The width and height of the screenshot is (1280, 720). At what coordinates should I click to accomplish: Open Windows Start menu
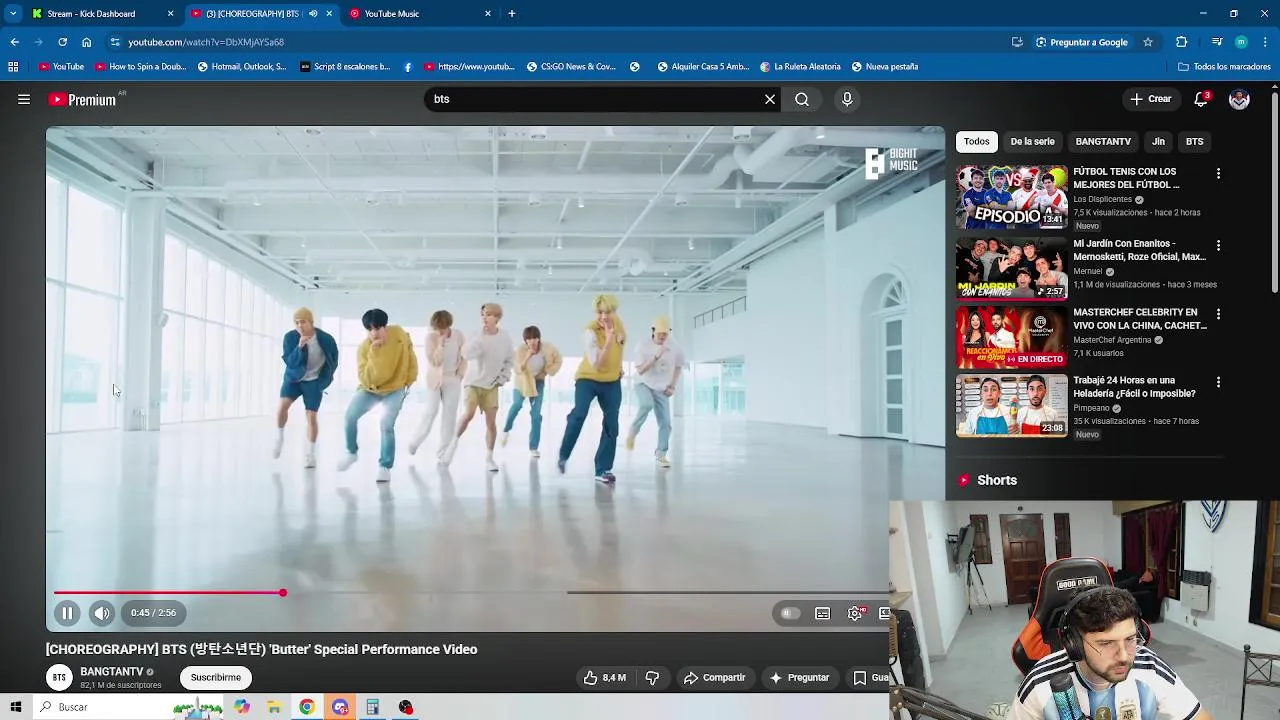[15, 707]
